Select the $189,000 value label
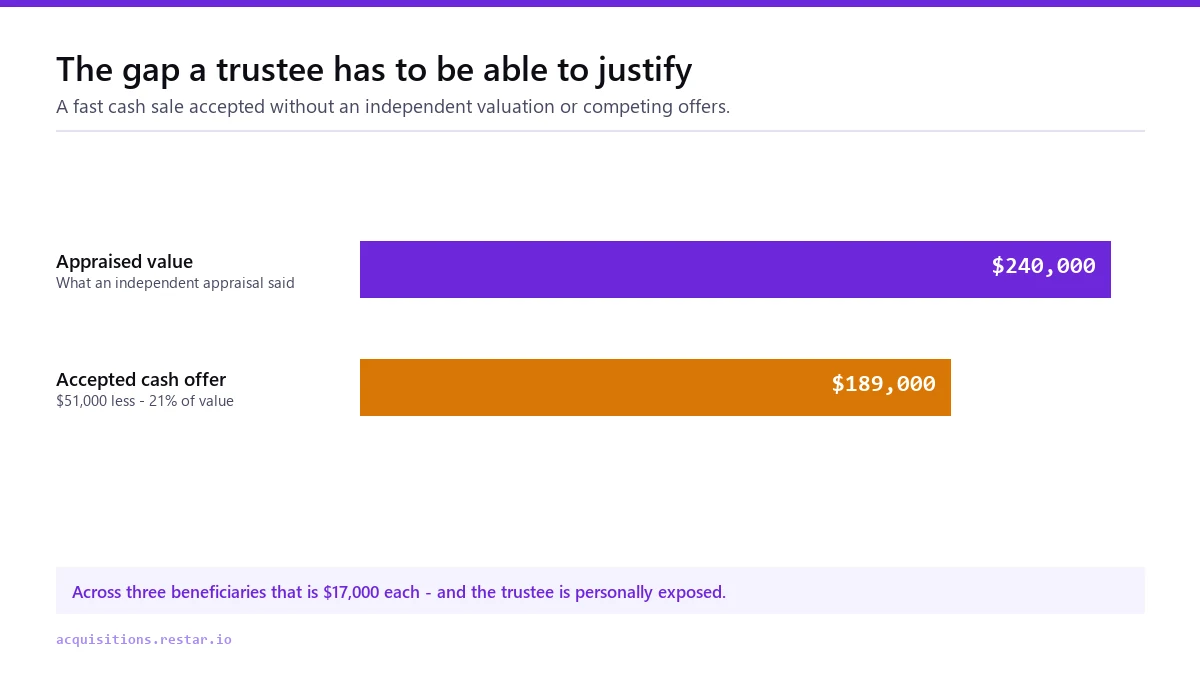Screen dimensions: 1200x675 (883, 384)
